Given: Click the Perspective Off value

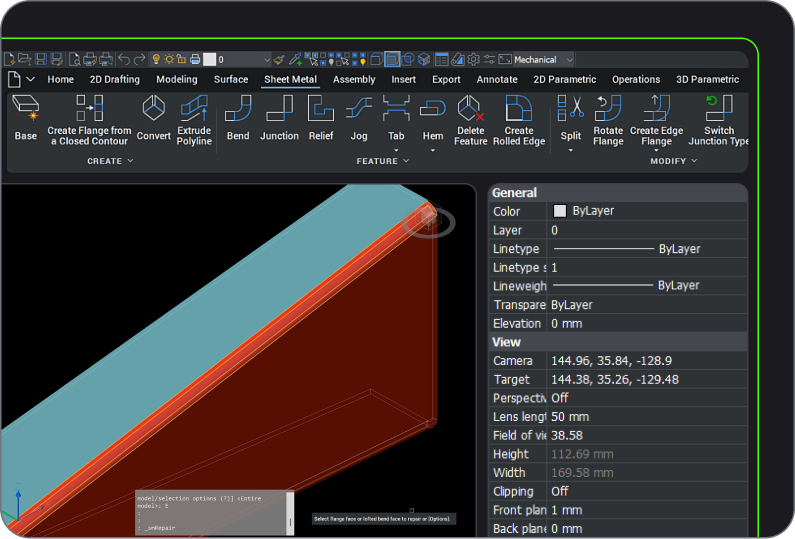Looking at the screenshot, I should point(646,398).
